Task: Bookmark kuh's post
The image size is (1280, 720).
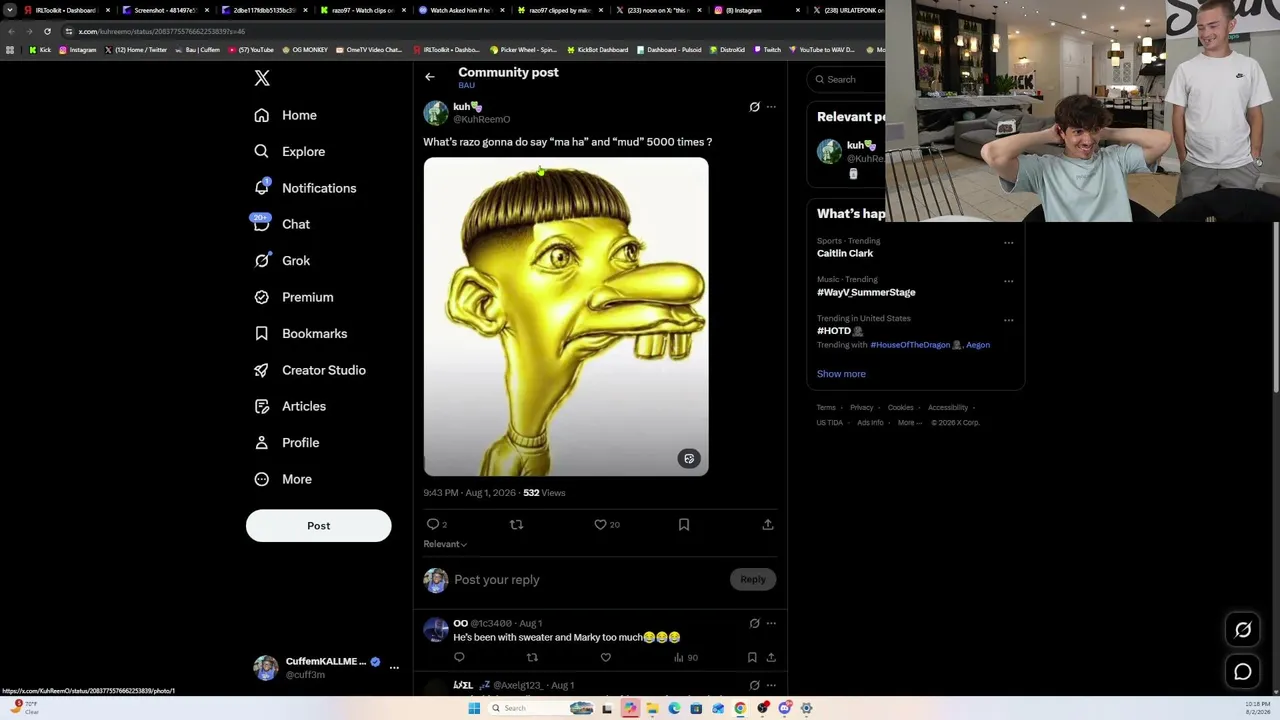Action: [x=684, y=524]
